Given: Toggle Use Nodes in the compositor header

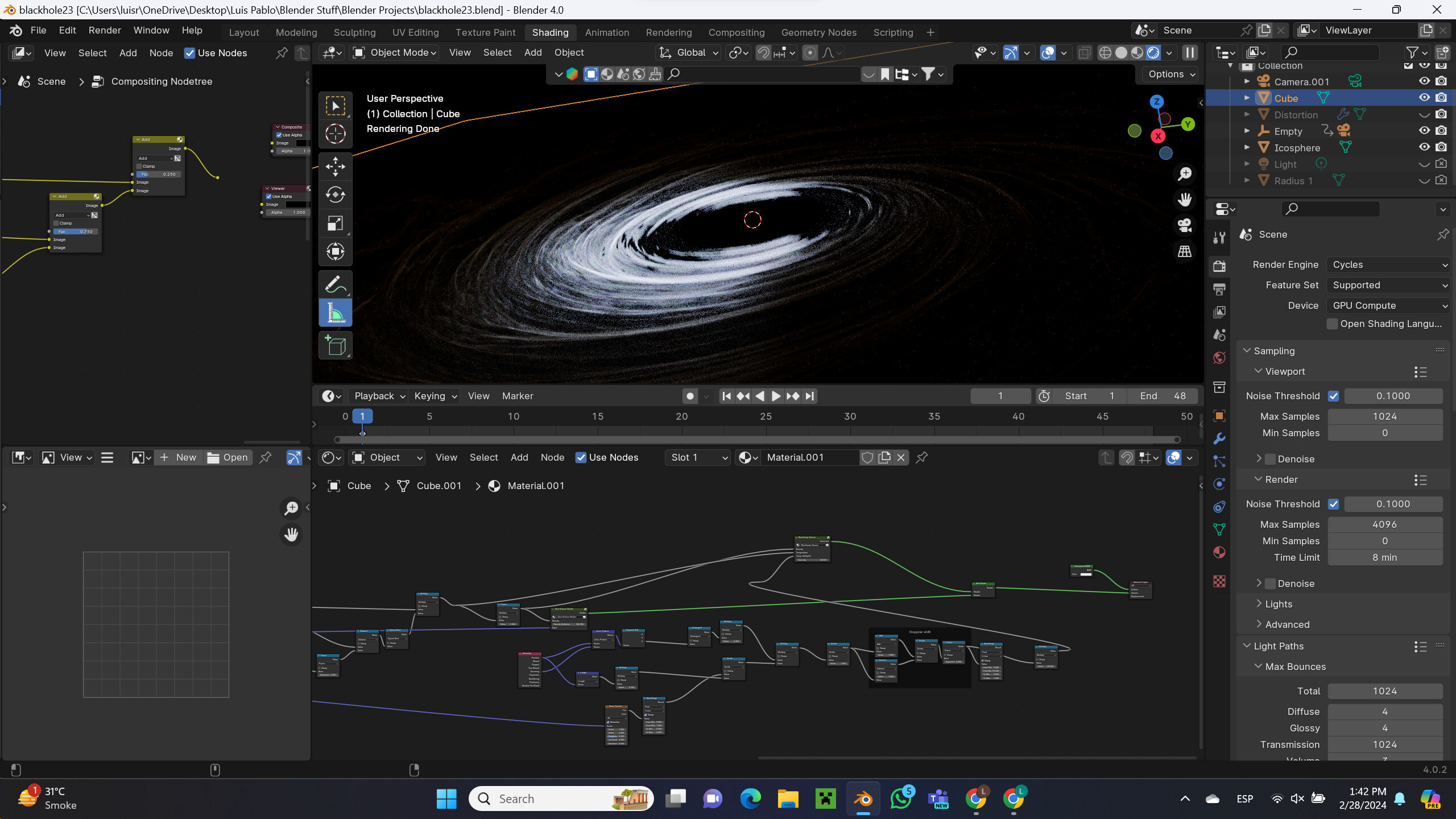Looking at the screenshot, I should (189, 53).
